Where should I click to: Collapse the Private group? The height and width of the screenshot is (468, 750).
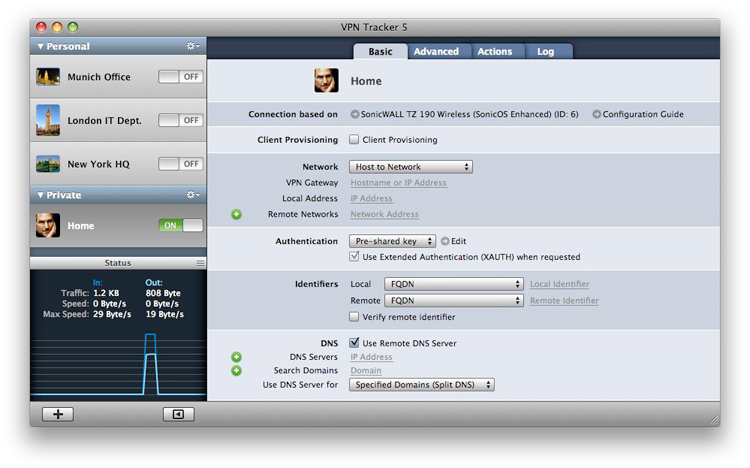click(x=41, y=195)
